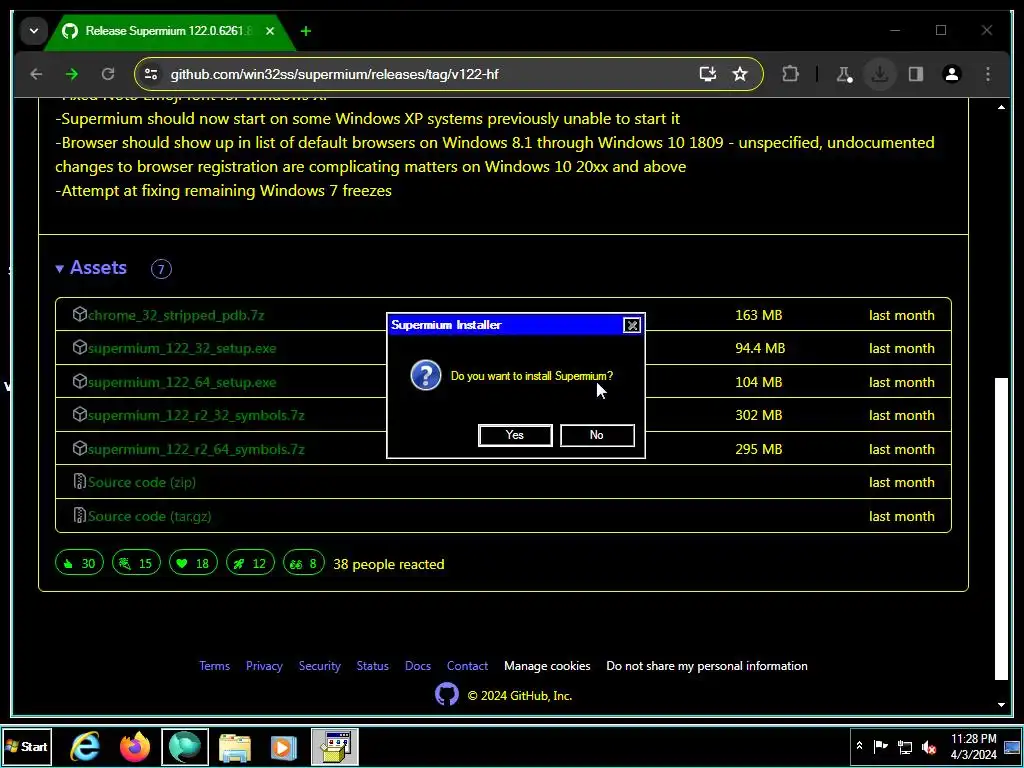Click the package icon beside chrome_32_stripped_pdb.7z

80,315
